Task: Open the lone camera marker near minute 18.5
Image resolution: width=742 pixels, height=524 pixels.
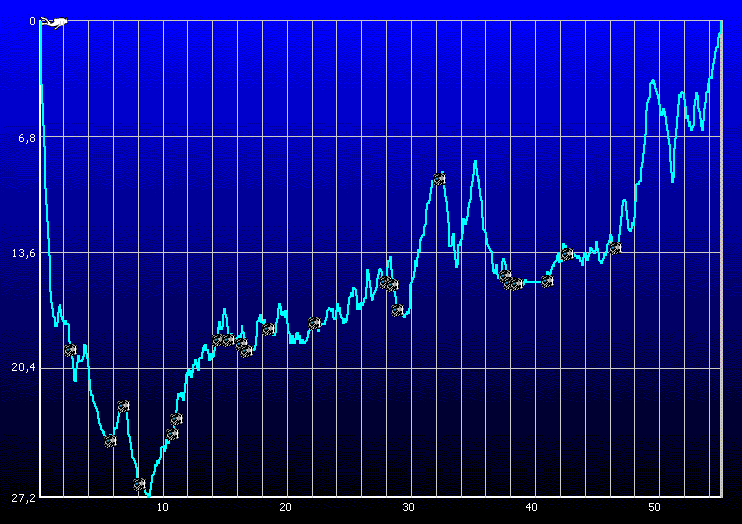Action: pyautogui.click(x=269, y=329)
